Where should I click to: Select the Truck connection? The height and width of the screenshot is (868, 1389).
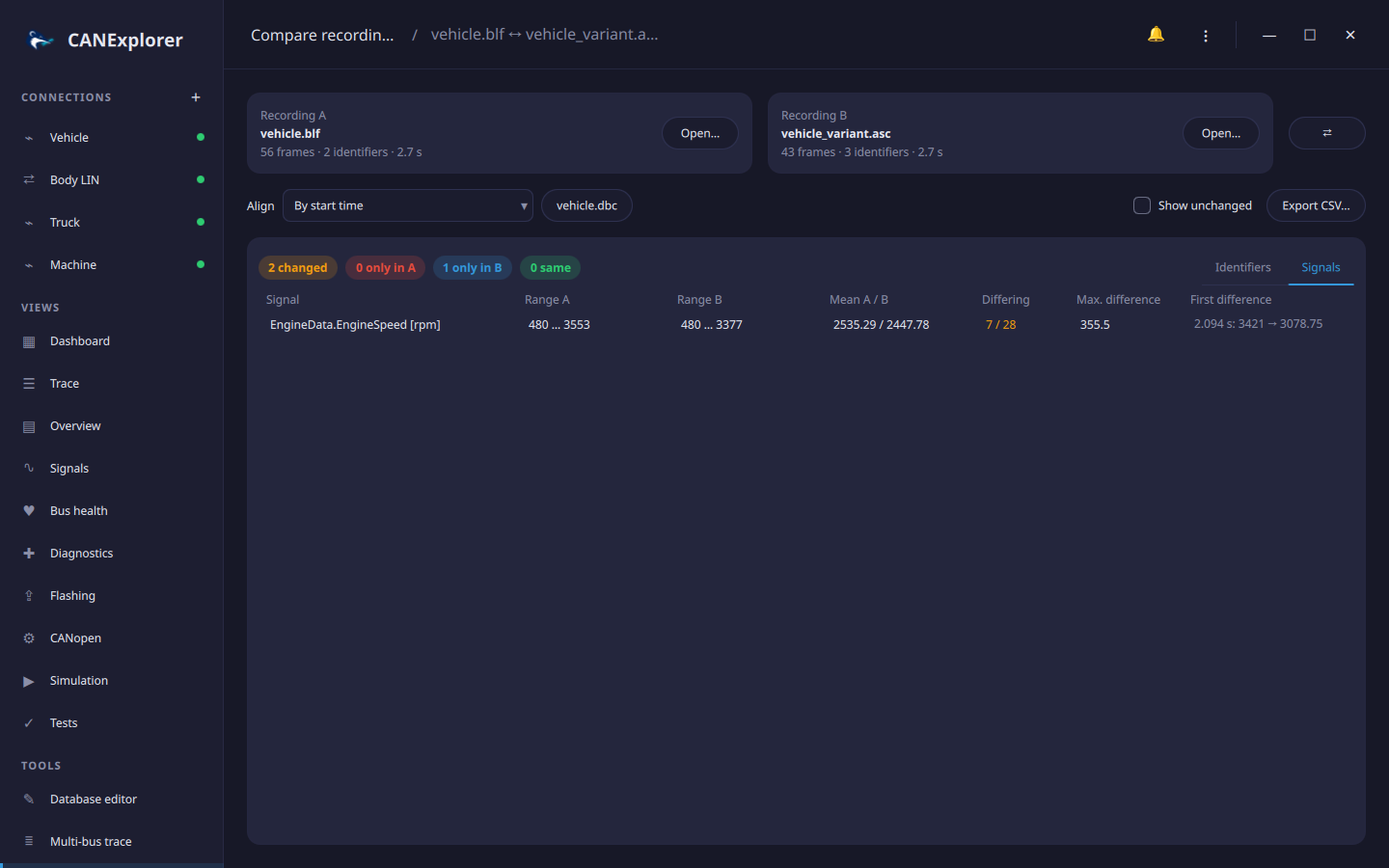pos(112,223)
